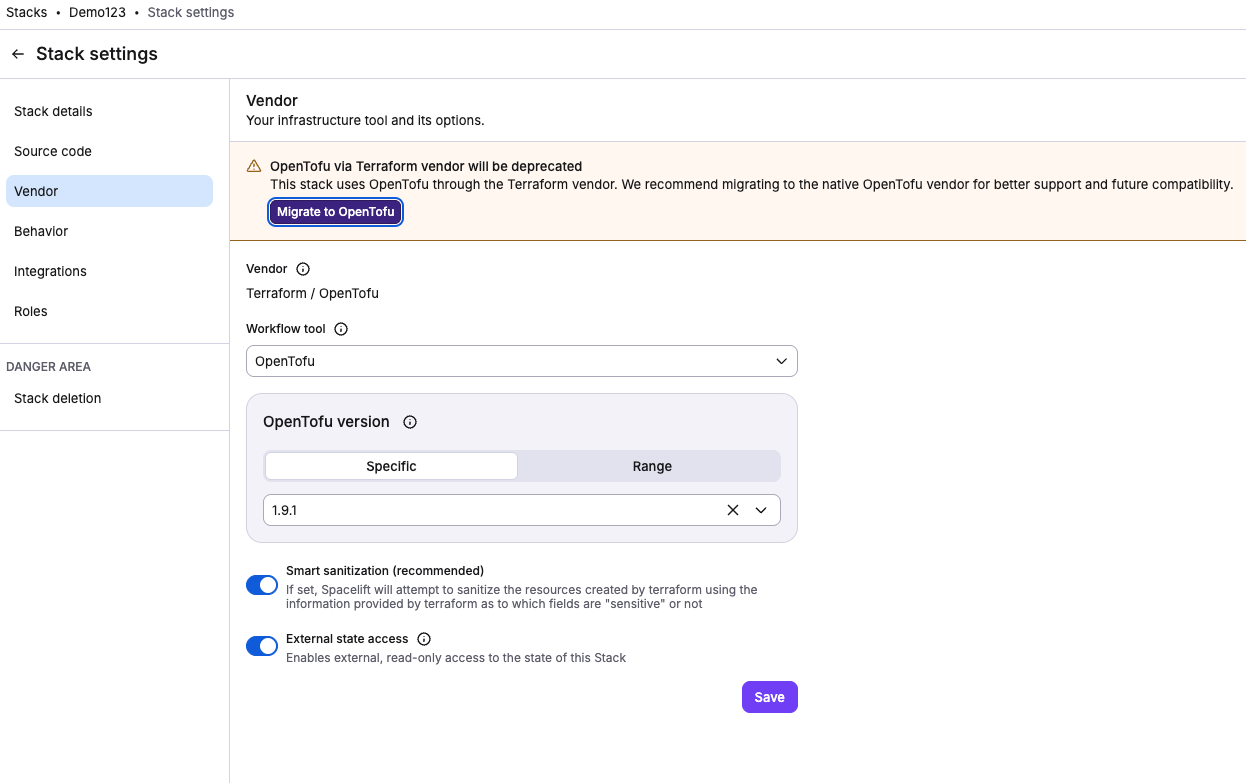Click Terraform / OpenTofu vendor value
Image resolution: width=1246 pixels, height=783 pixels.
(312, 293)
